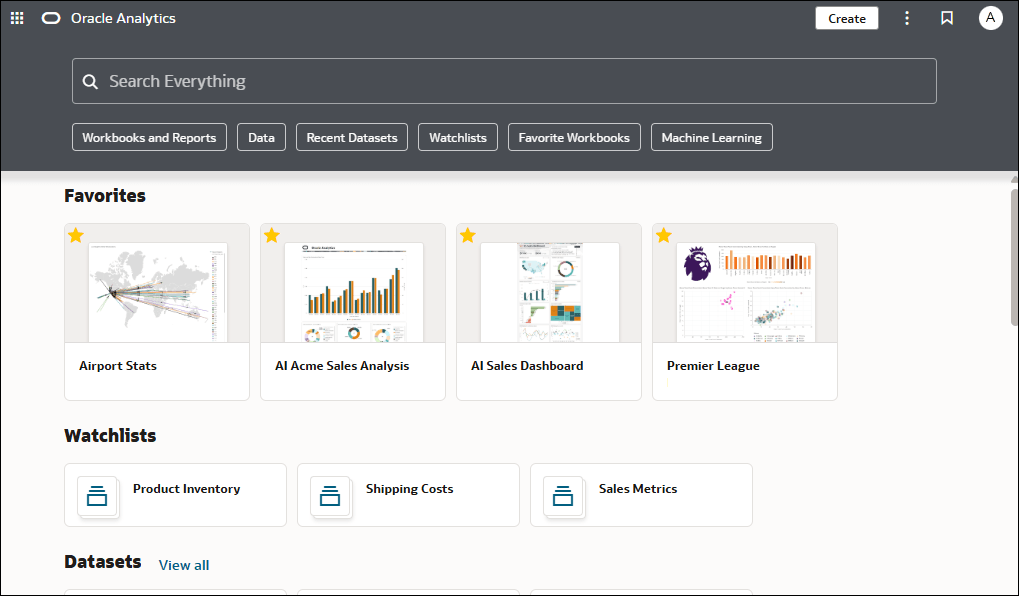Click the Sales Metrics watchlist icon
The height and width of the screenshot is (596, 1019).
[x=563, y=495]
